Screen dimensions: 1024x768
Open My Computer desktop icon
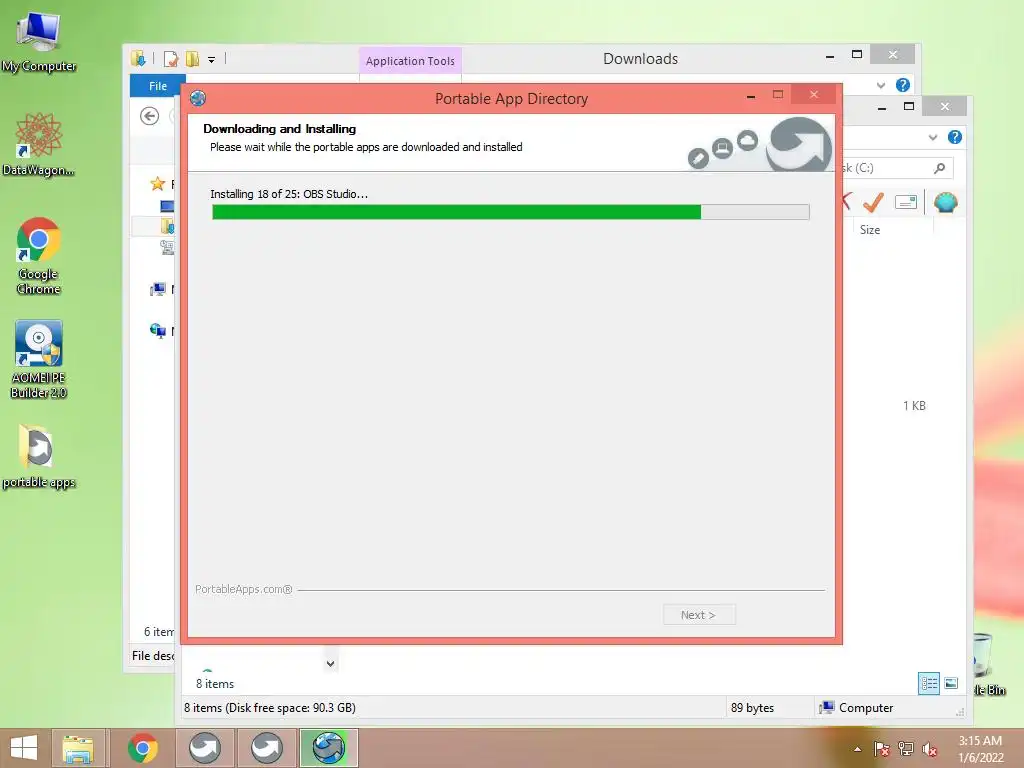tap(39, 40)
